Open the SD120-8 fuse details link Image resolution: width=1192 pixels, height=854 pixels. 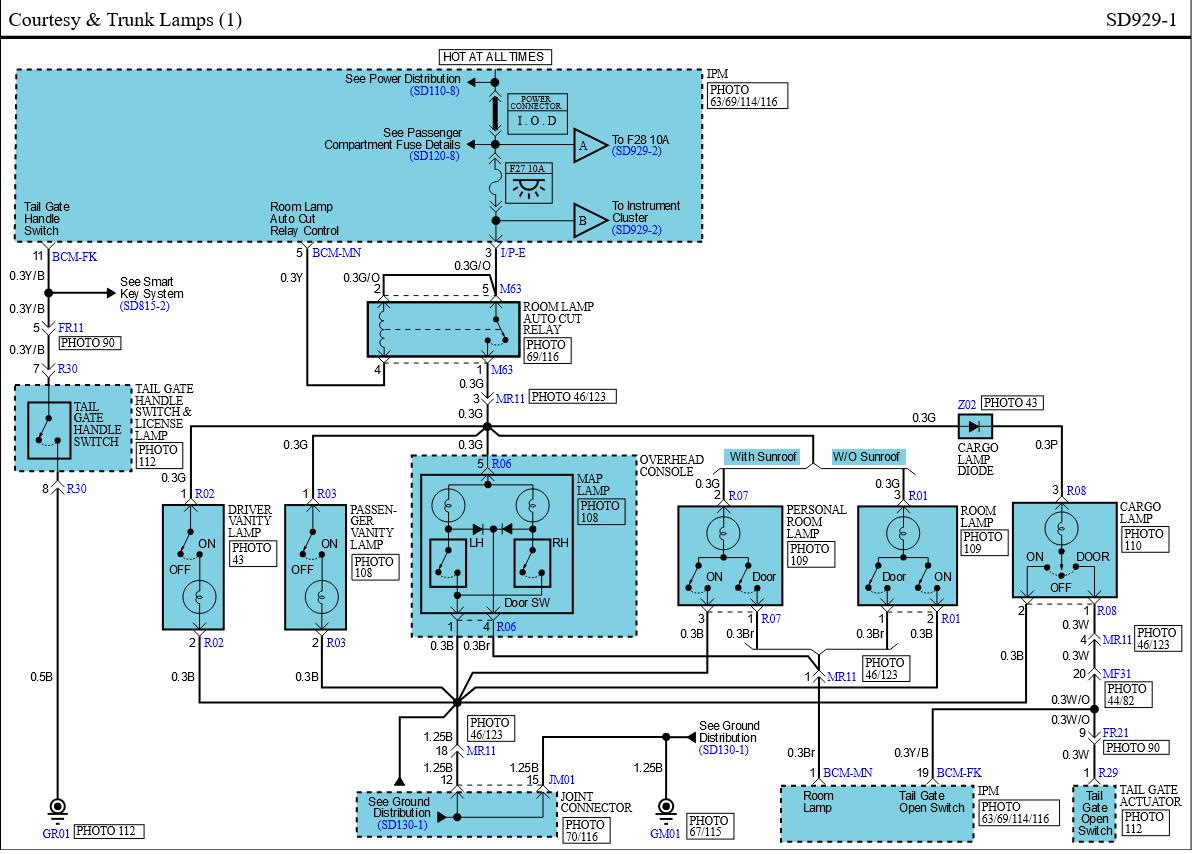pyautogui.click(x=434, y=156)
